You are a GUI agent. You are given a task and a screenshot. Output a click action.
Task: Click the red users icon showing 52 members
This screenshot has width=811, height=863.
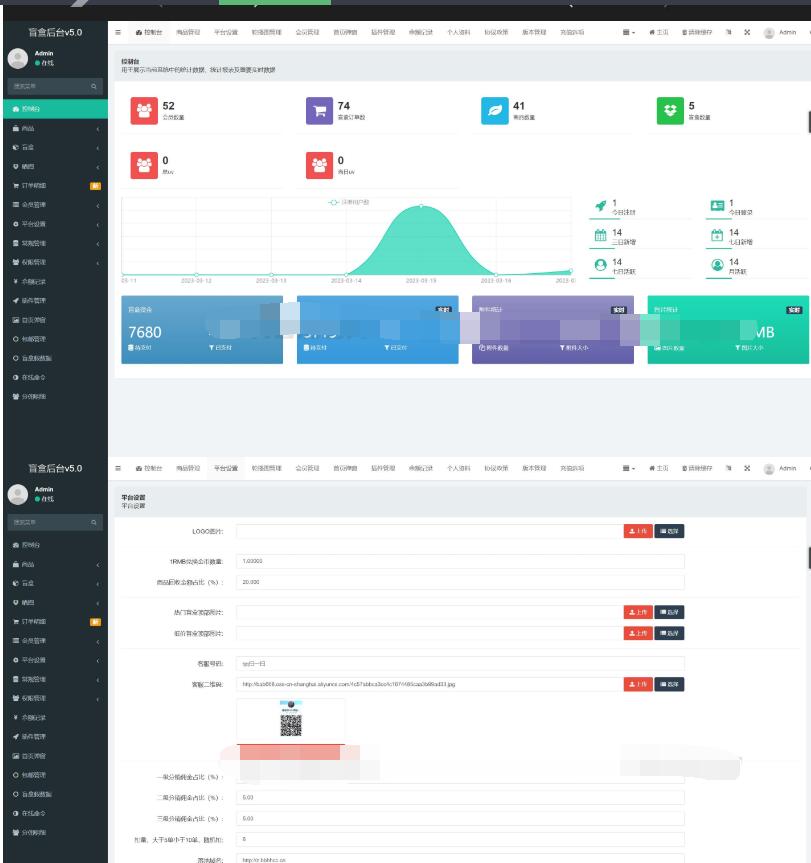(144, 110)
